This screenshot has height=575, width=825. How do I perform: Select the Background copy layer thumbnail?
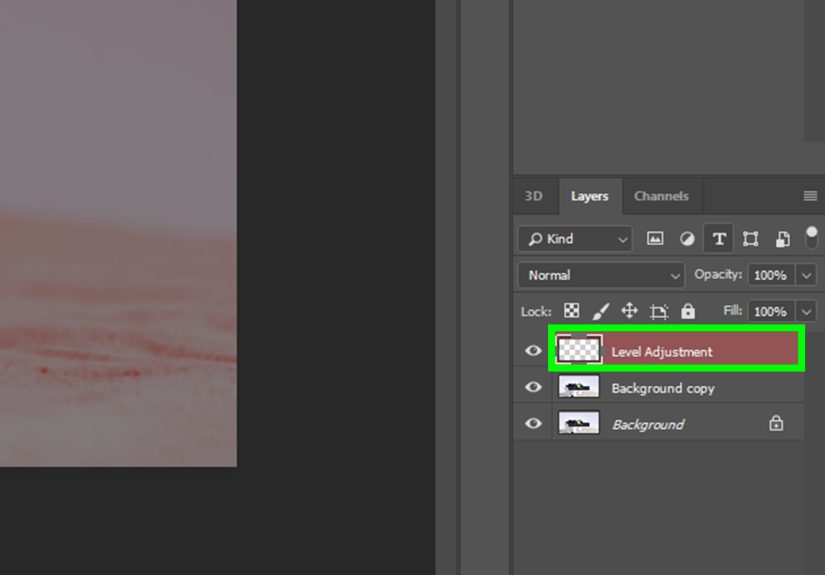pos(578,387)
